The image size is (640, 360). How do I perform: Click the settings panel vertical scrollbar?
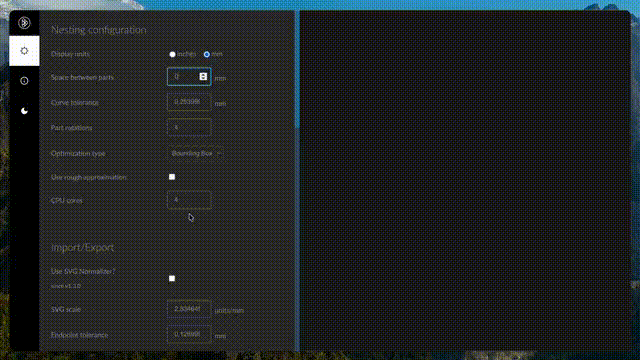coord(297,69)
